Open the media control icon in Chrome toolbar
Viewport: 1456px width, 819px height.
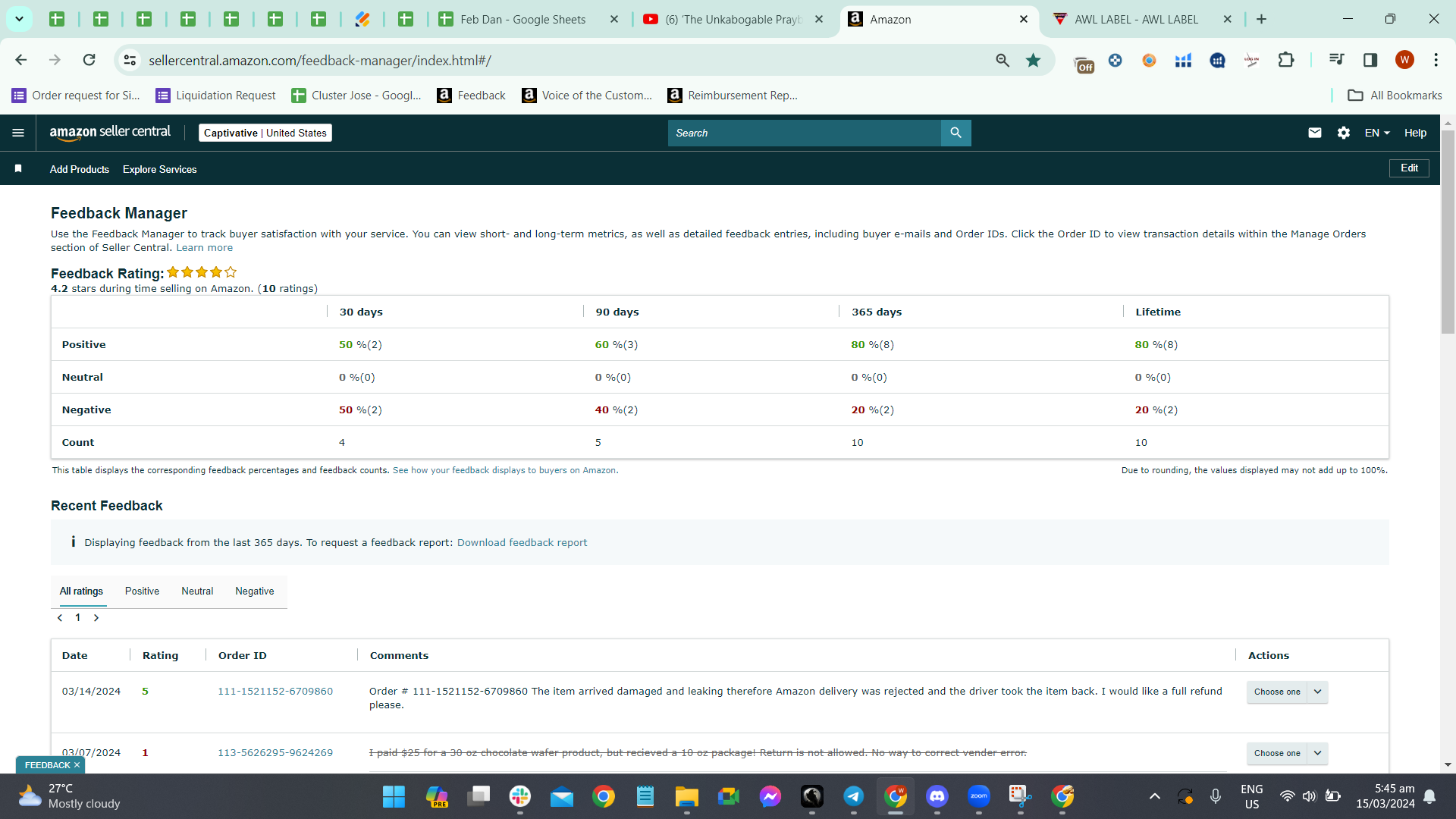(x=1336, y=60)
